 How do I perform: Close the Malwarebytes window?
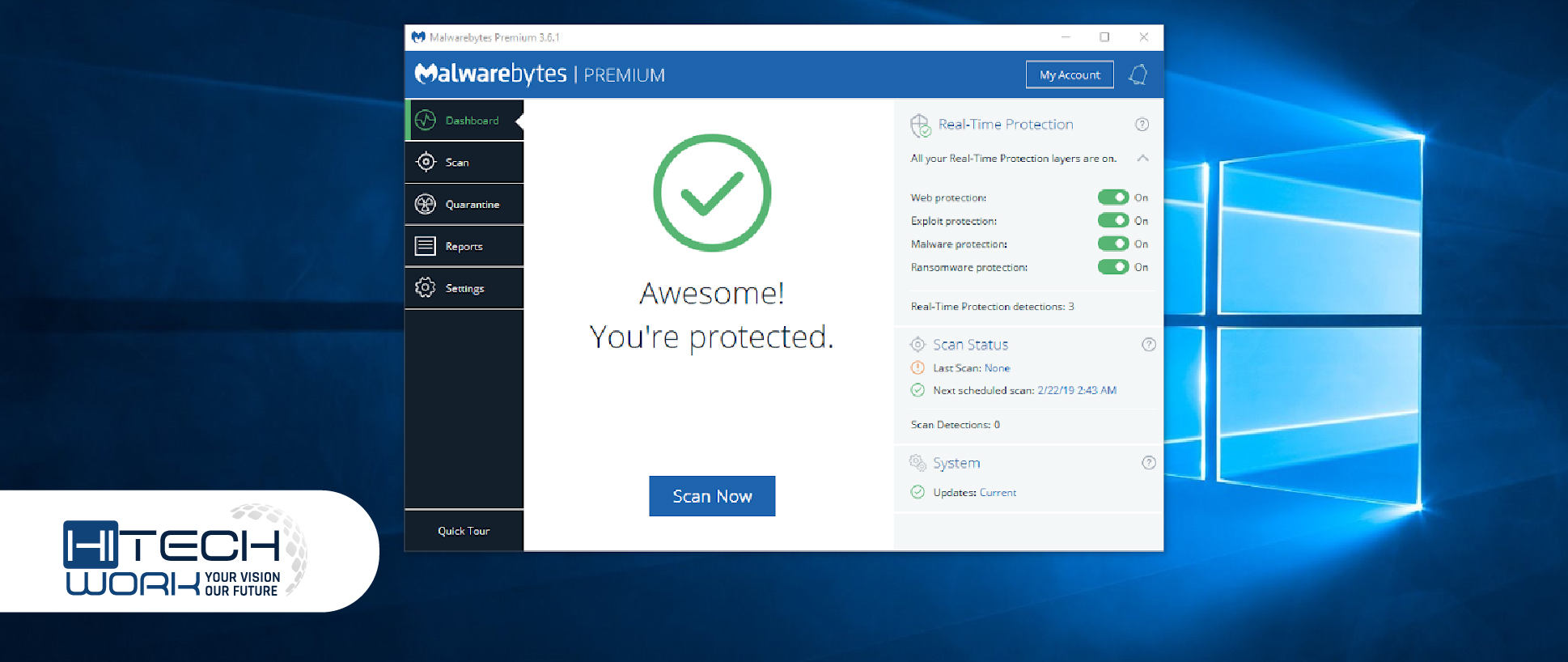click(x=1143, y=37)
